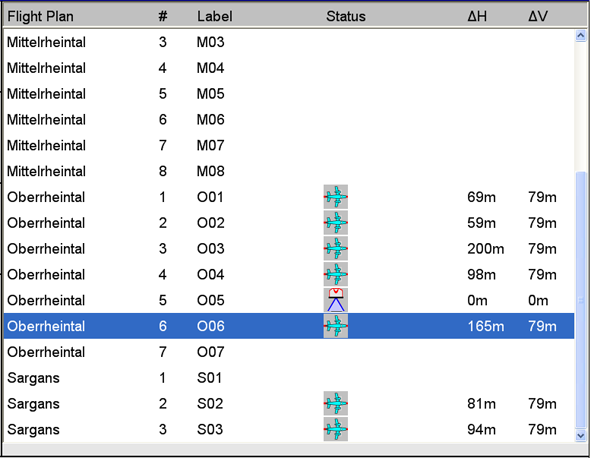Click the scrollbar down arrow
This screenshot has width=591, height=458.
(x=581, y=435)
